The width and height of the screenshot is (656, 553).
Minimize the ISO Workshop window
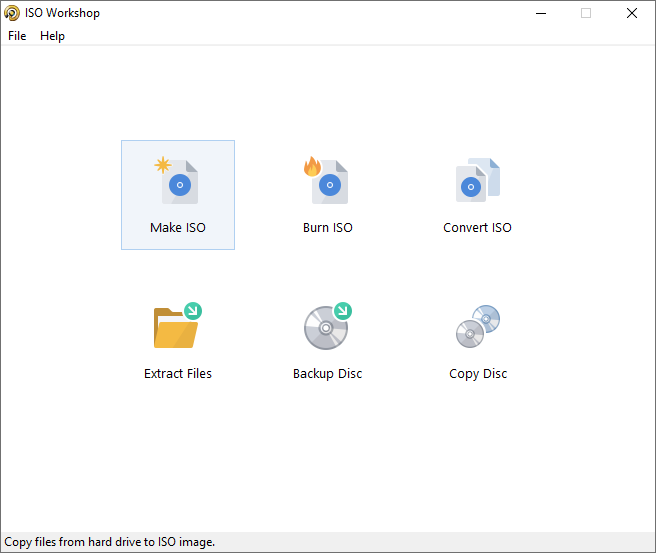pyautogui.click(x=541, y=13)
